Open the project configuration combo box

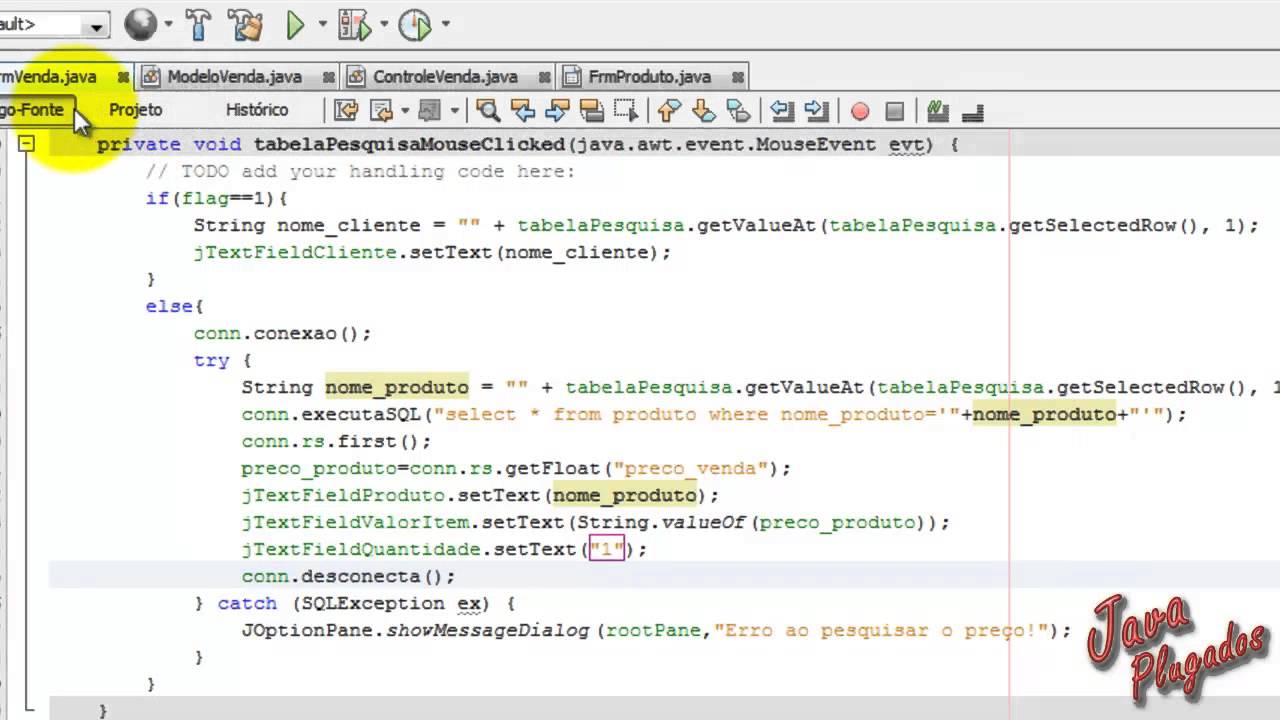pos(54,24)
